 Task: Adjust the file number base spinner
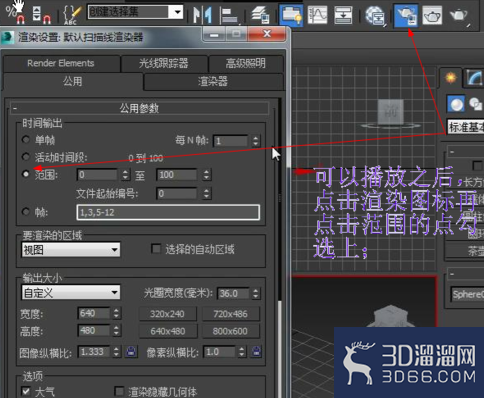click(x=207, y=193)
